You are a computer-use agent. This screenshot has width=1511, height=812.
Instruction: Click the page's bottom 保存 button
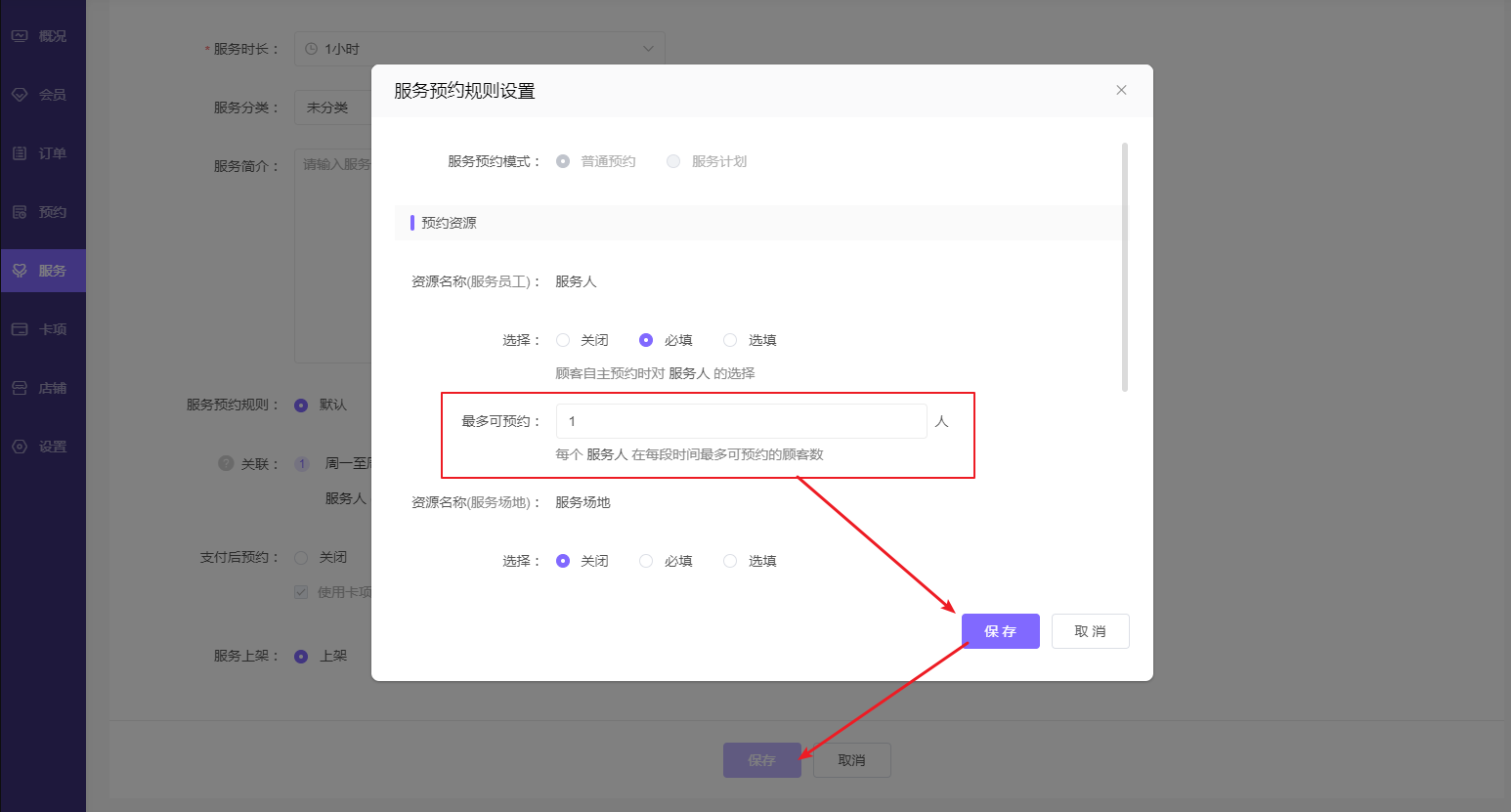(x=762, y=760)
